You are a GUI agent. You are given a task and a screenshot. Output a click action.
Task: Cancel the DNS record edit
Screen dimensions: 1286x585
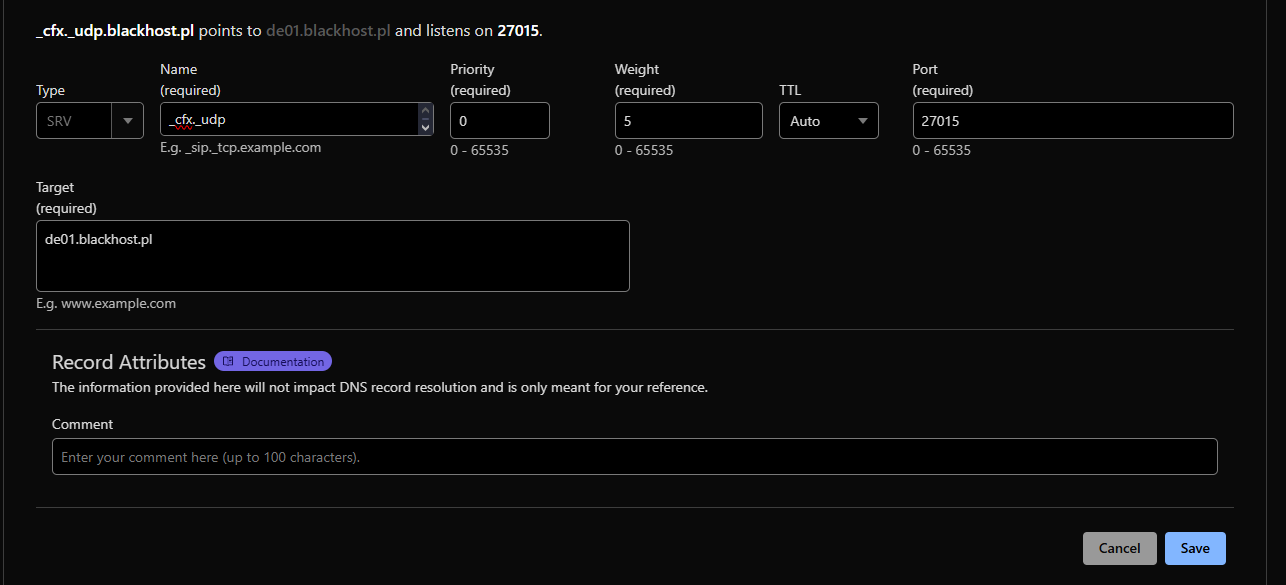[1120, 548]
